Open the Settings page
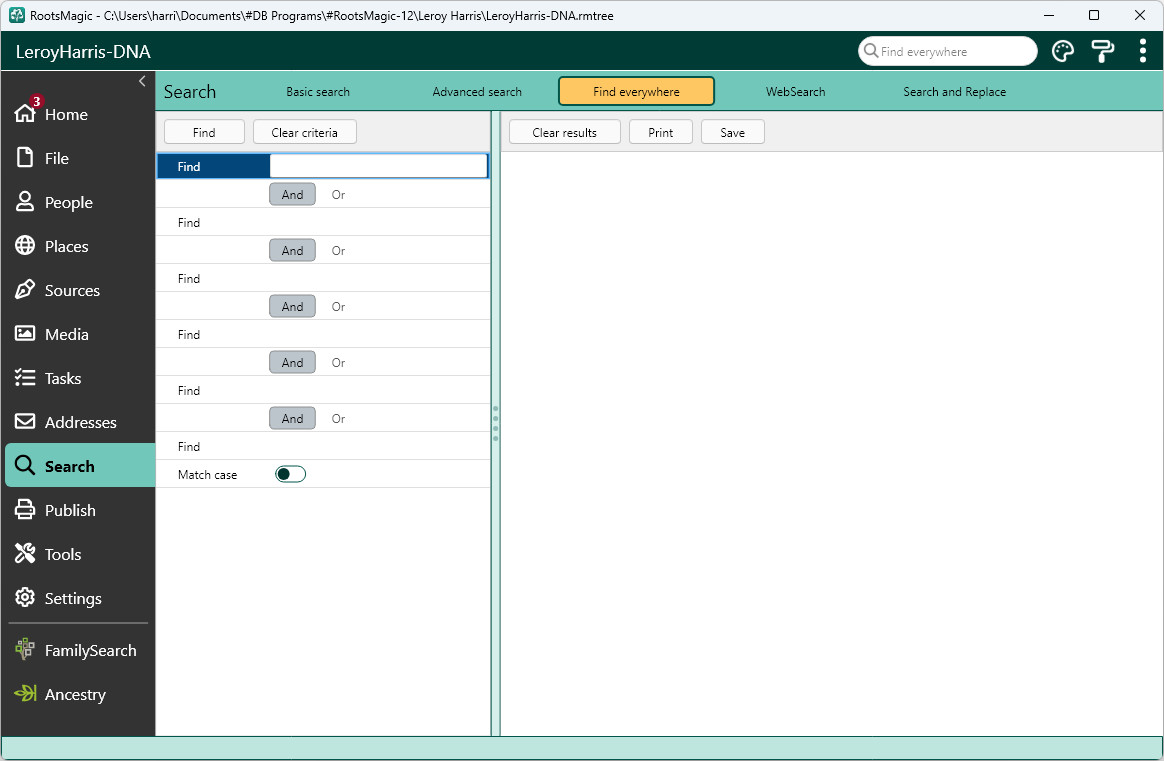This screenshot has height=761, width=1164. pos(79,598)
